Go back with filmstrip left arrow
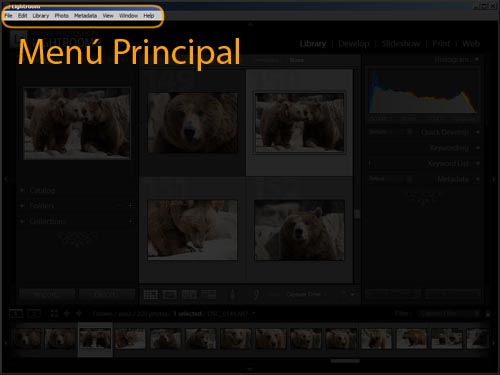Viewport: 500px width, 375px height. click(x=67, y=313)
